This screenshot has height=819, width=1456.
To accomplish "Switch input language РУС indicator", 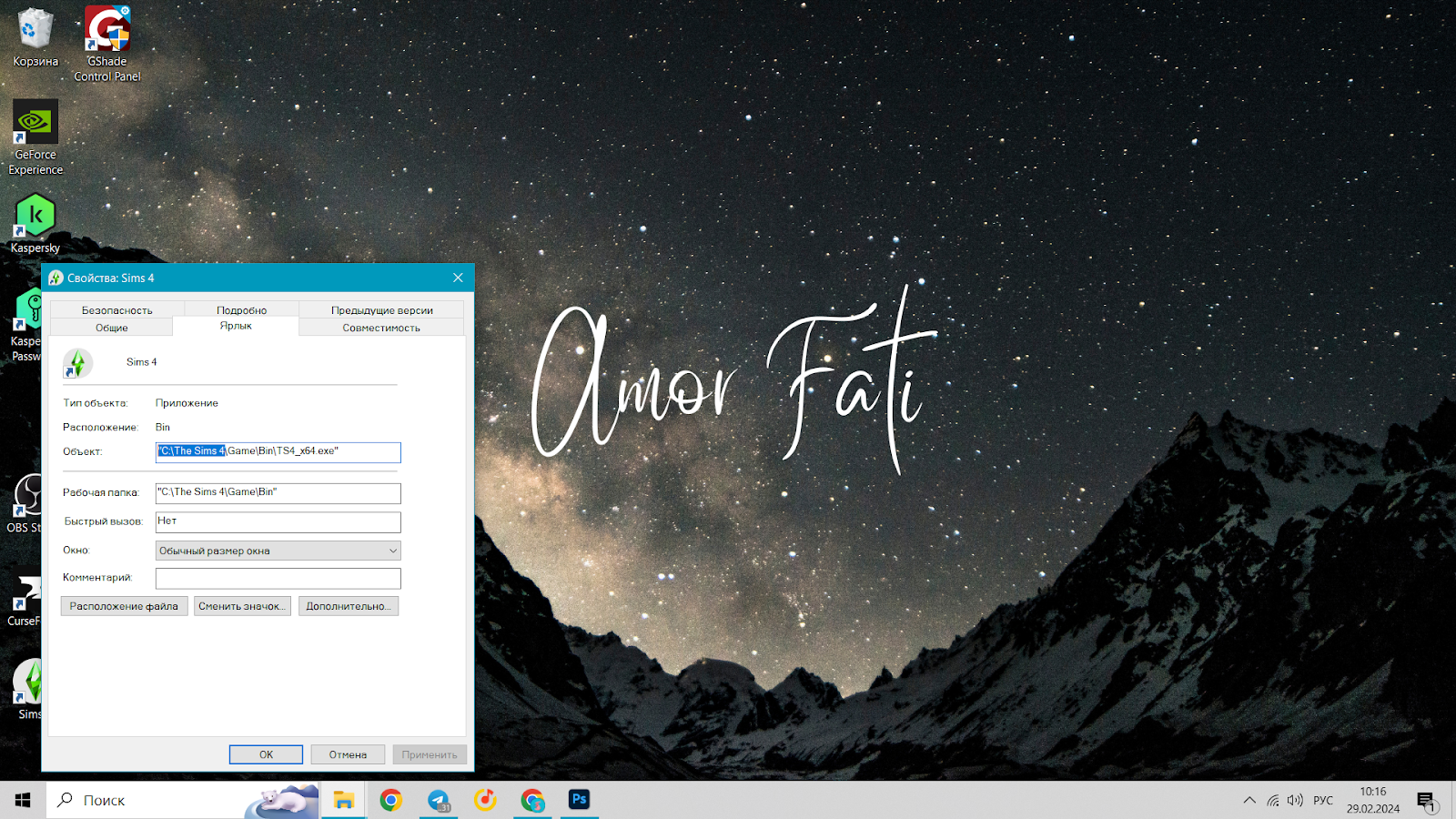I will tap(1323, 800).
